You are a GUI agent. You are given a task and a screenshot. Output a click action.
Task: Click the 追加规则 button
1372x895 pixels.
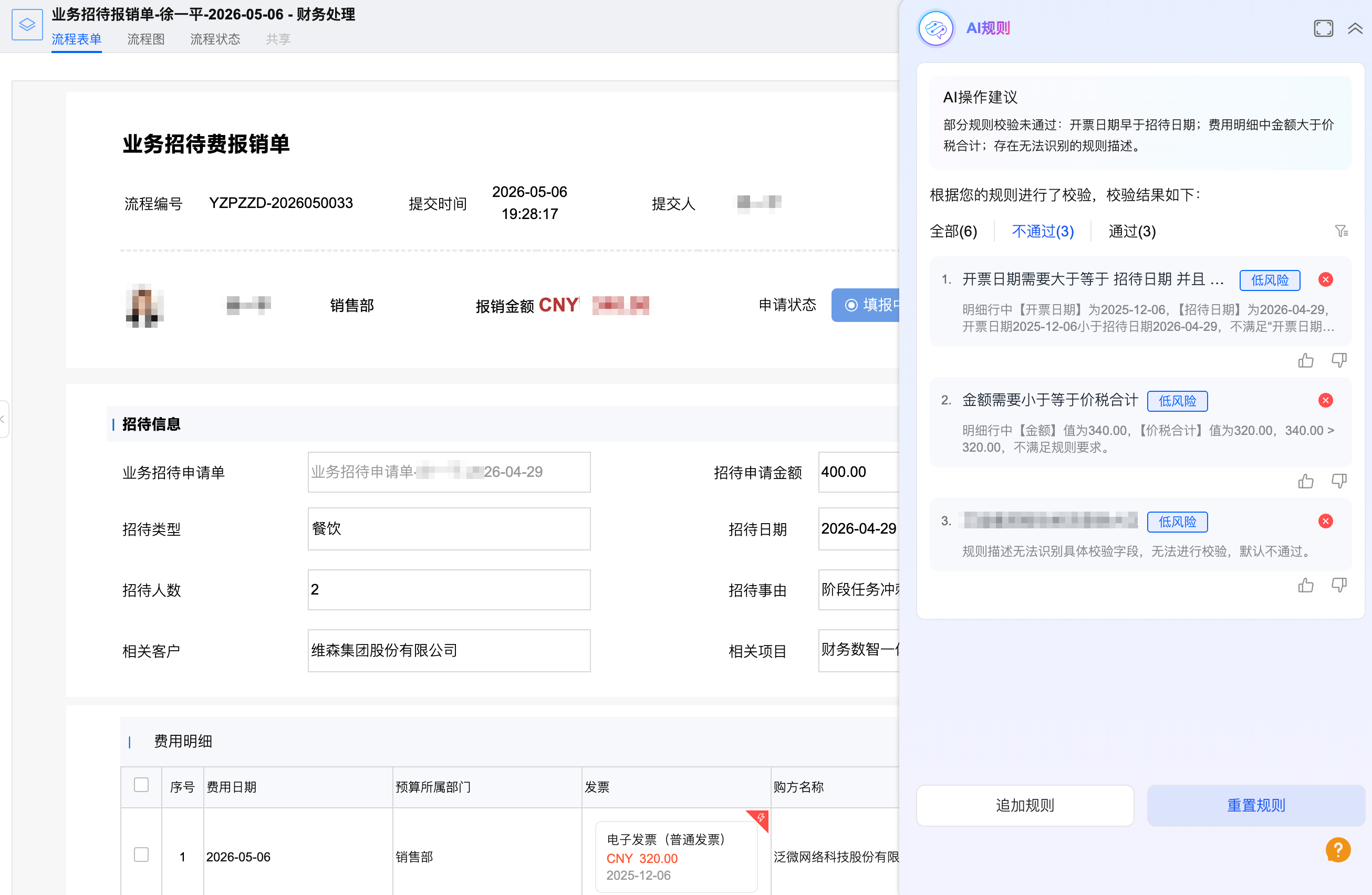pyautogui.click(x=1024, y=805)
